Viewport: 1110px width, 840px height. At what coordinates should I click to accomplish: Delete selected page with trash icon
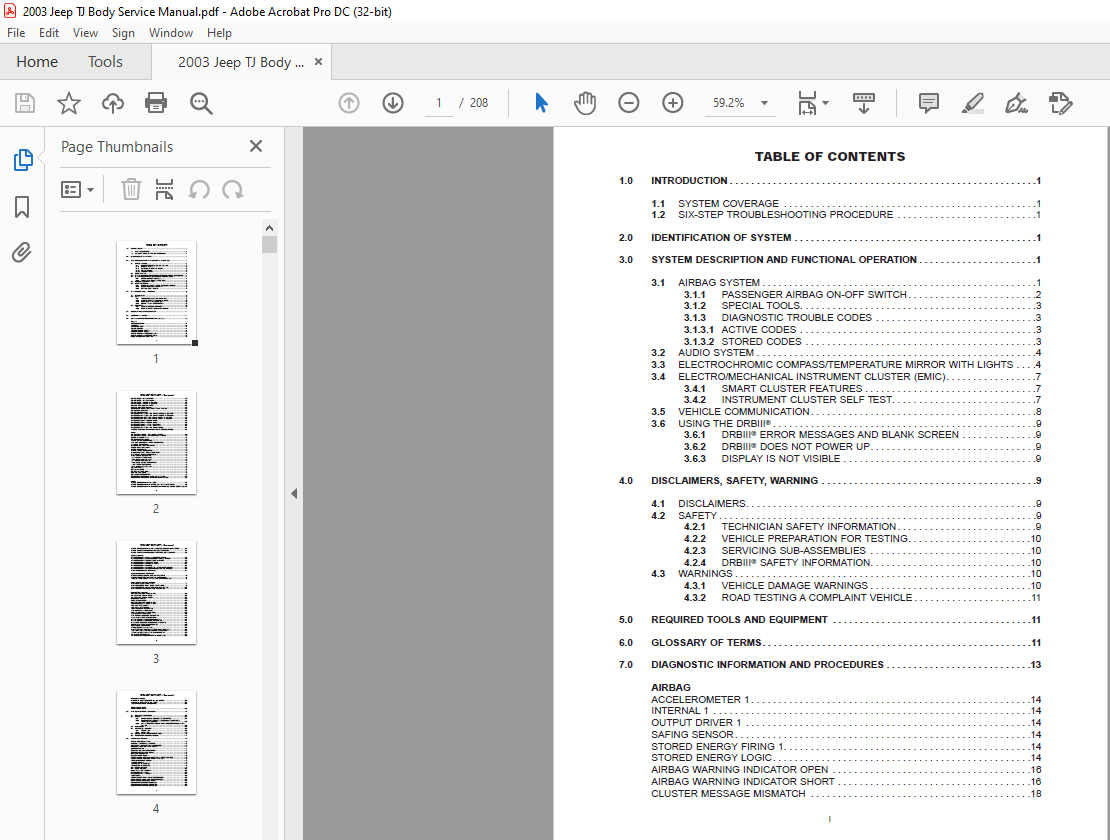pyautogui.click(x=131, y=190)
